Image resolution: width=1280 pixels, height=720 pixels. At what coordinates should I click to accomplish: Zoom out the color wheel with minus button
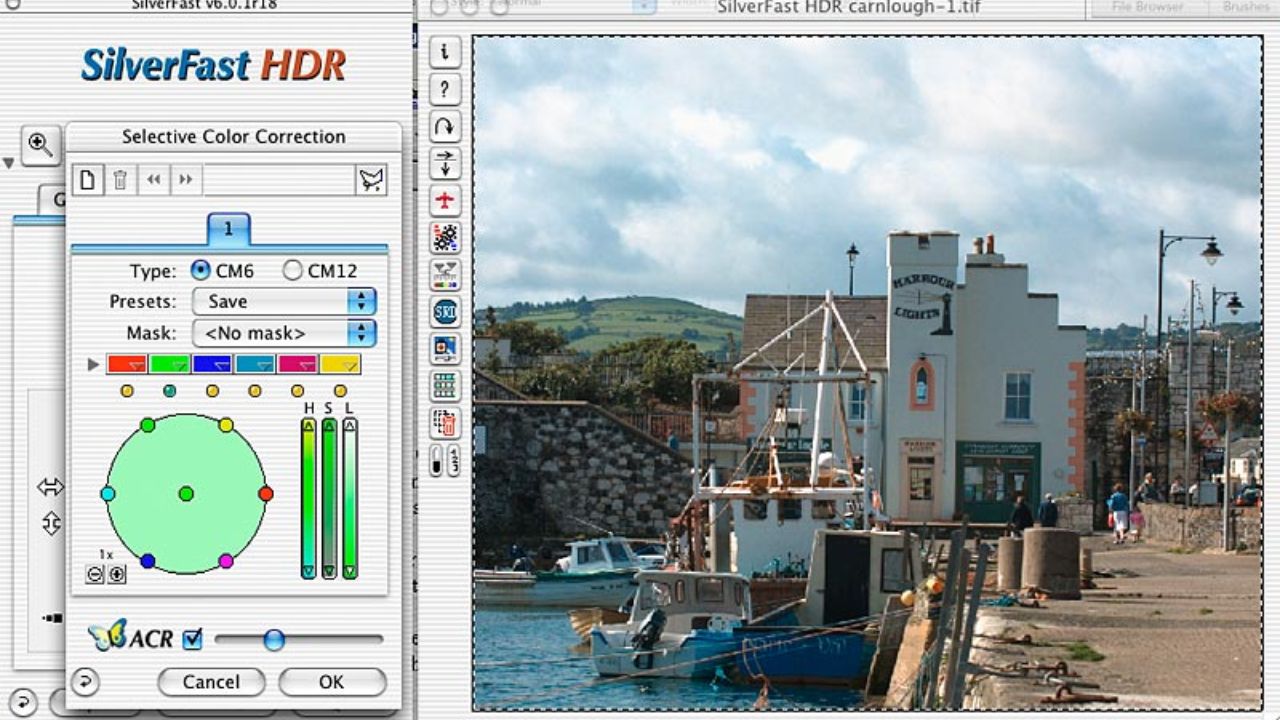tap(95, 574)
